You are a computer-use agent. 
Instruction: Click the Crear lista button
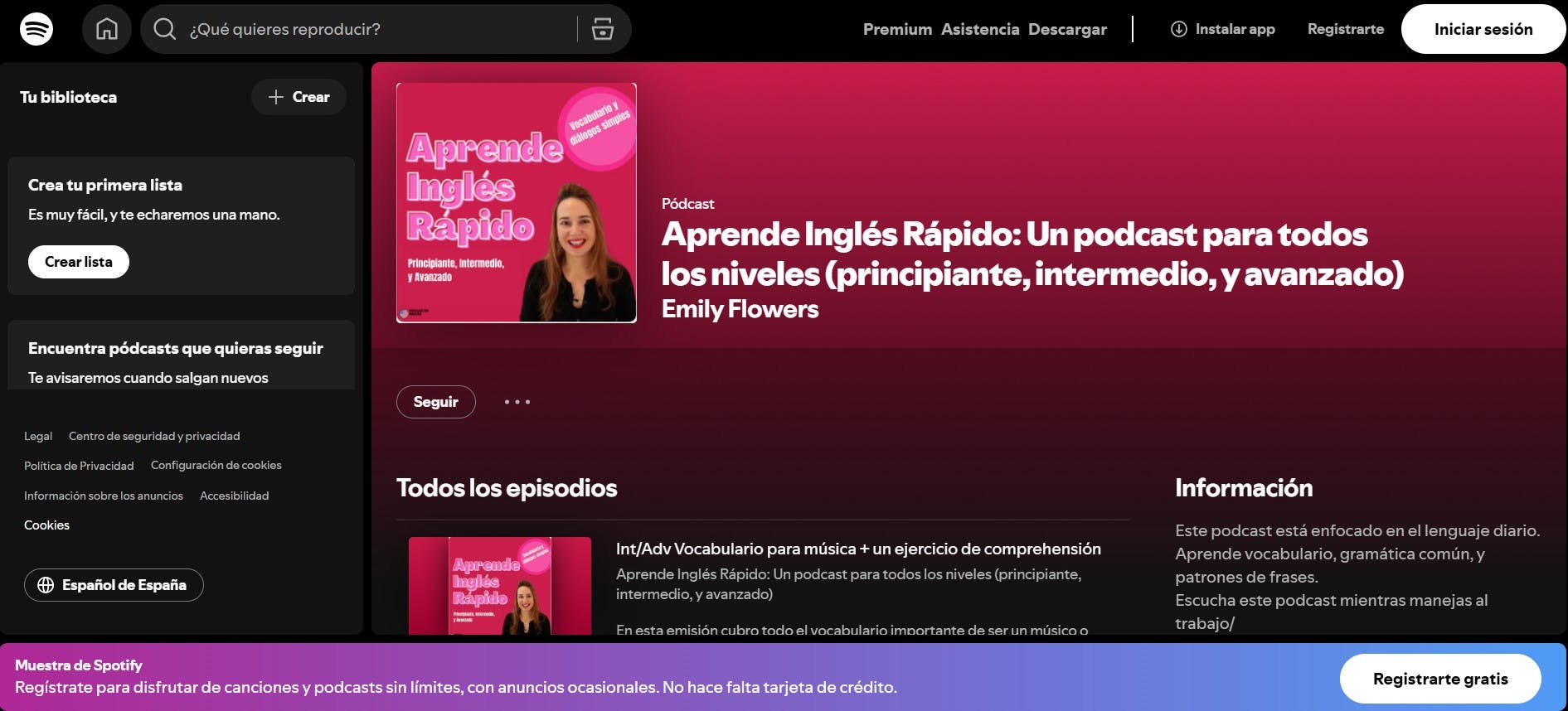coord(79,262)
